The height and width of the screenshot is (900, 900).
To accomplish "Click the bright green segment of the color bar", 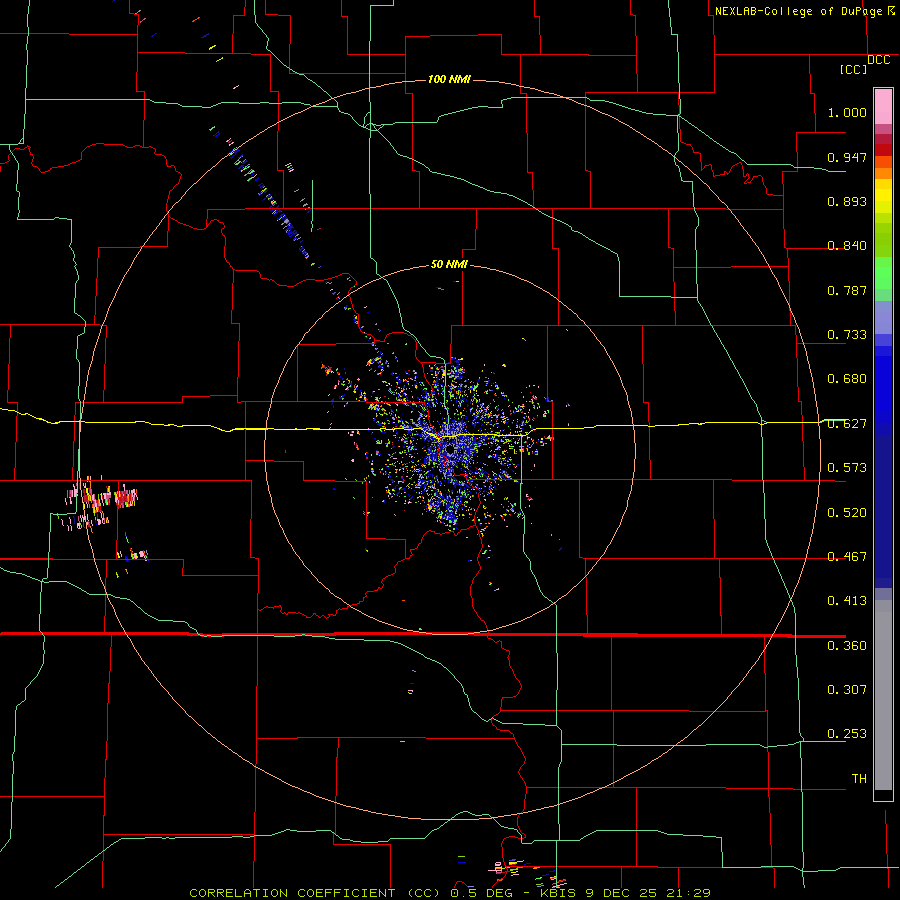I will coord(883,273).
